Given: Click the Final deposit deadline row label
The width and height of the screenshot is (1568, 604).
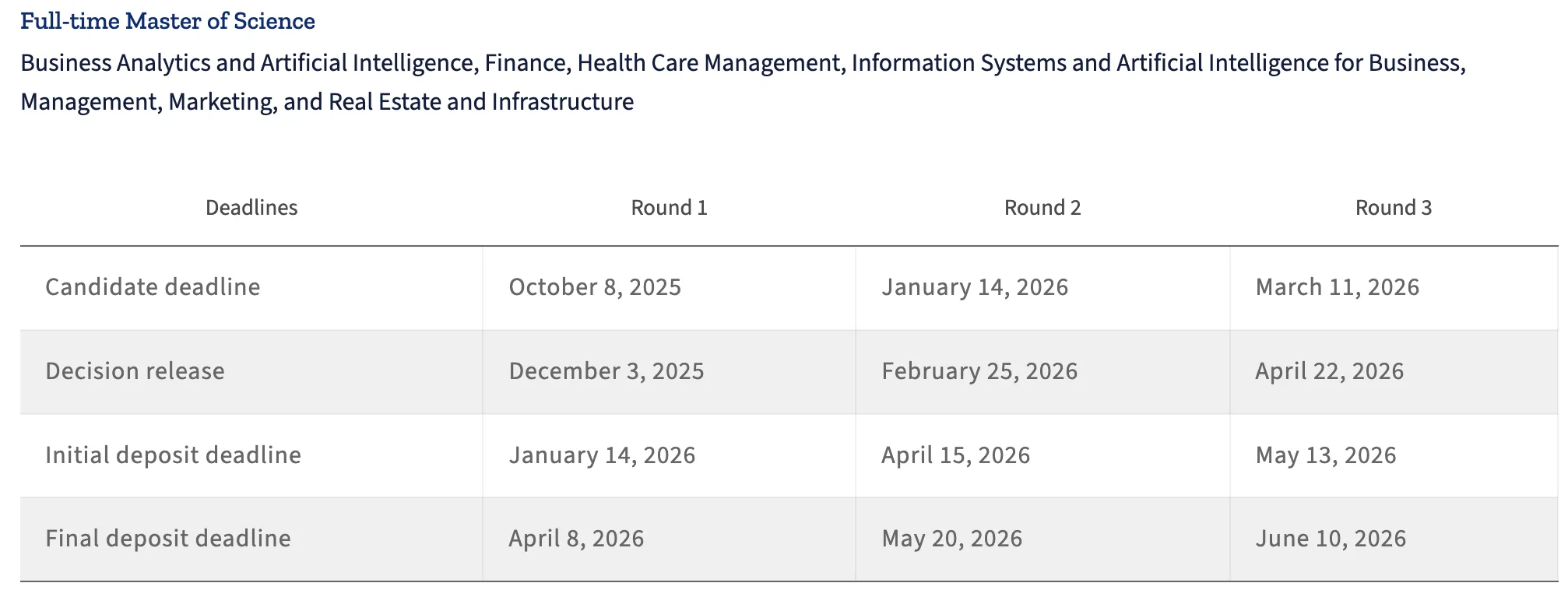Looking at the screenshot, I should click(x=168, y=539).
